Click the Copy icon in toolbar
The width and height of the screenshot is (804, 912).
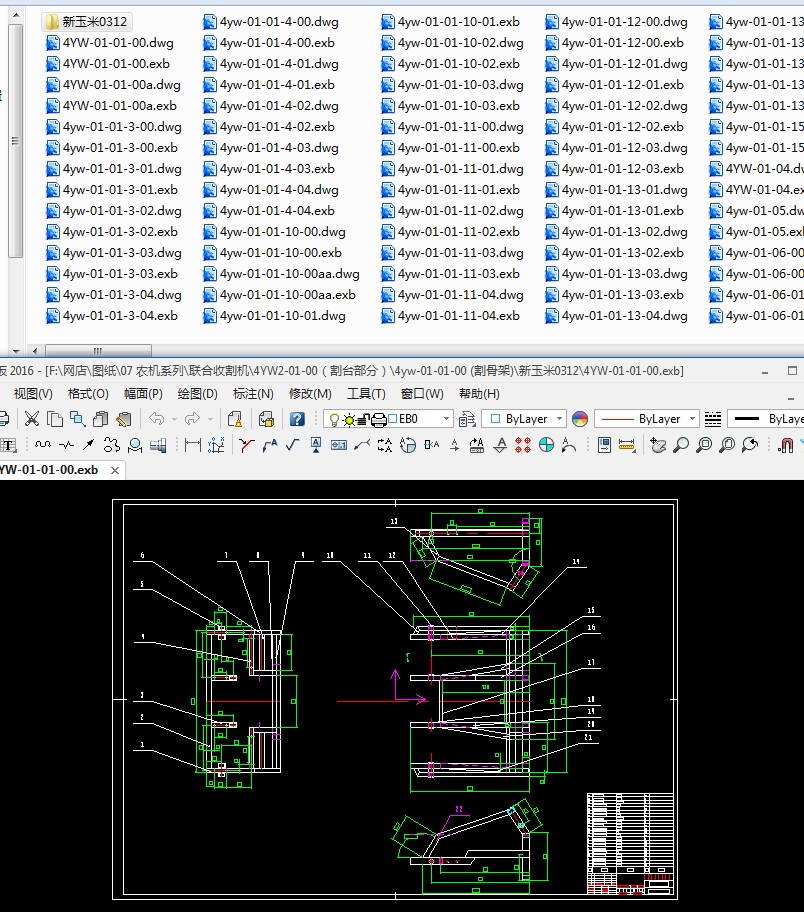click(x=55, y=419)
